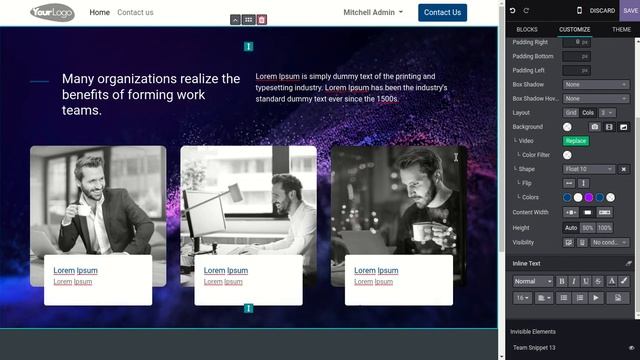Click the bottom padding resize handle
The height and width of the screenshot is (360, 640).
(x=248, y=308)
